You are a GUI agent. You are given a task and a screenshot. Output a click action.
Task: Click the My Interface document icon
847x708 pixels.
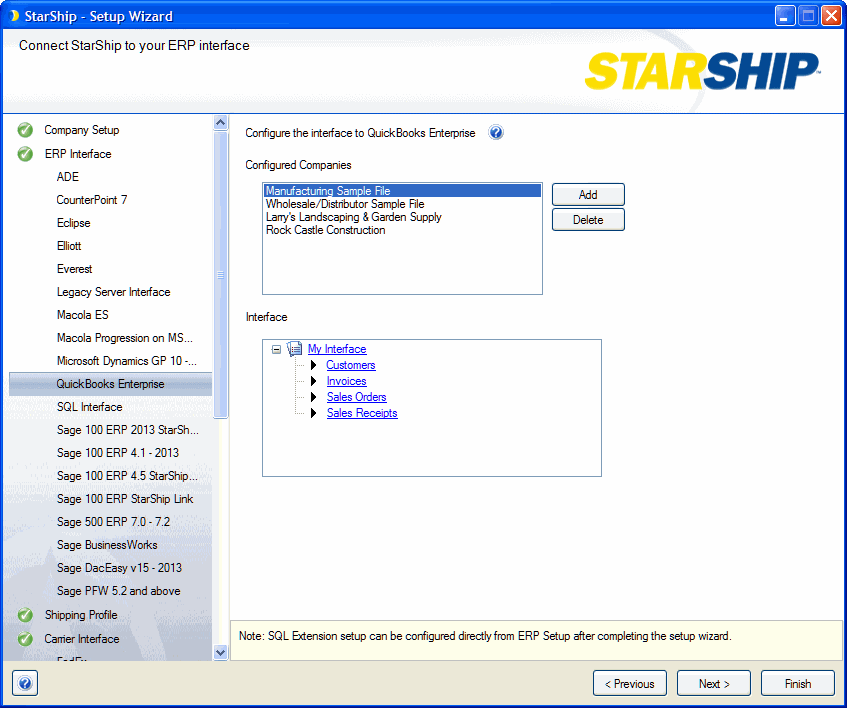coord(294,349)
